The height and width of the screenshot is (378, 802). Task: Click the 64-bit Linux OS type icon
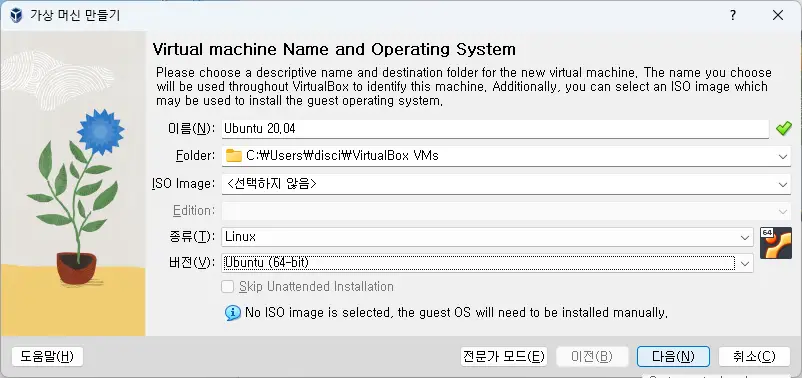tap(775, 243)
